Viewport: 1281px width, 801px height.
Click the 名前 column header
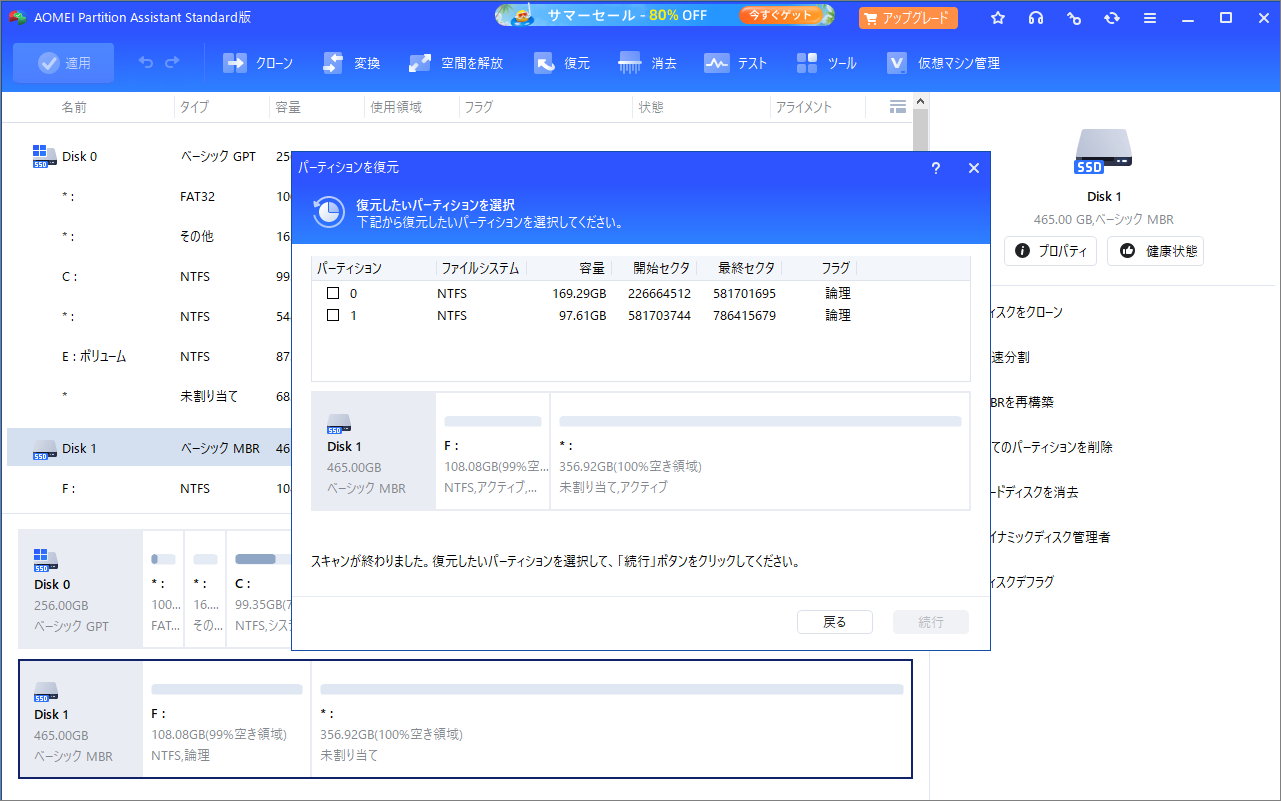click(x=74, y=107)
